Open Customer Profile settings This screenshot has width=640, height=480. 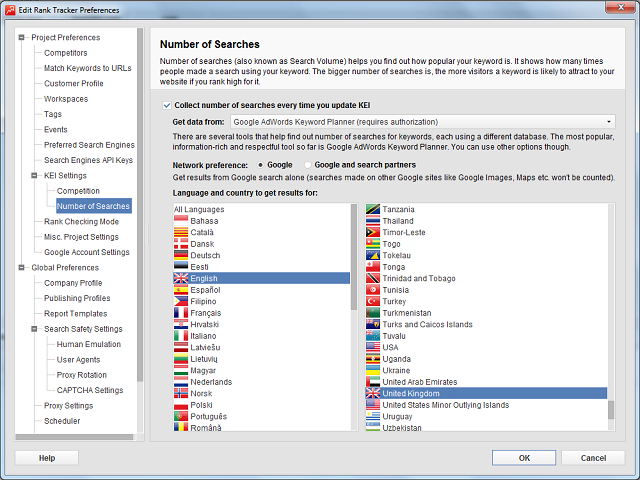(74, 84)
